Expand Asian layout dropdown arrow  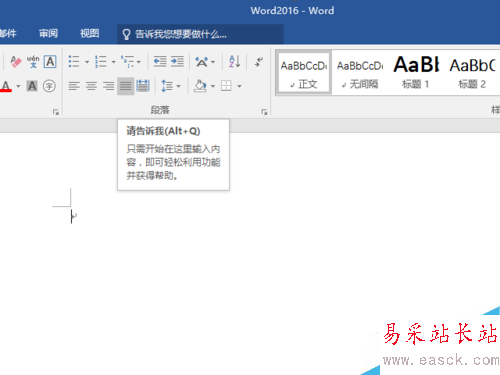213,62
